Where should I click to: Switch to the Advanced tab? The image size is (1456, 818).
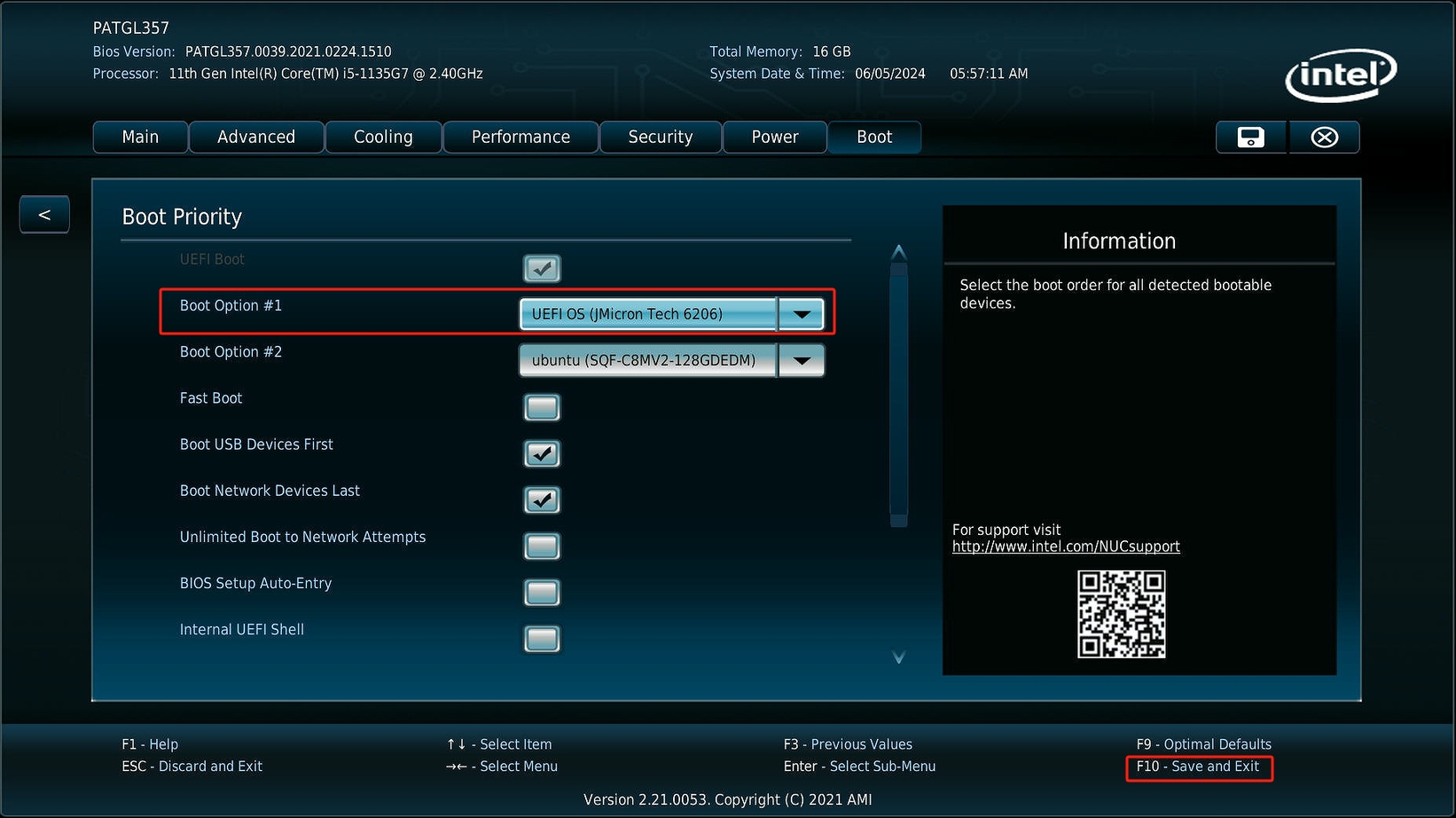point(256,138)
